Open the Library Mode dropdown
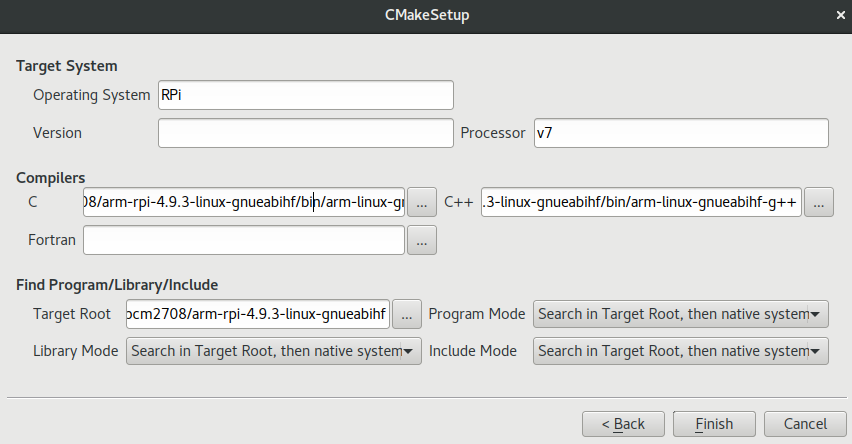Image resolution: width=852 pixels, height=444 pixels. click(x=274, y=351)
